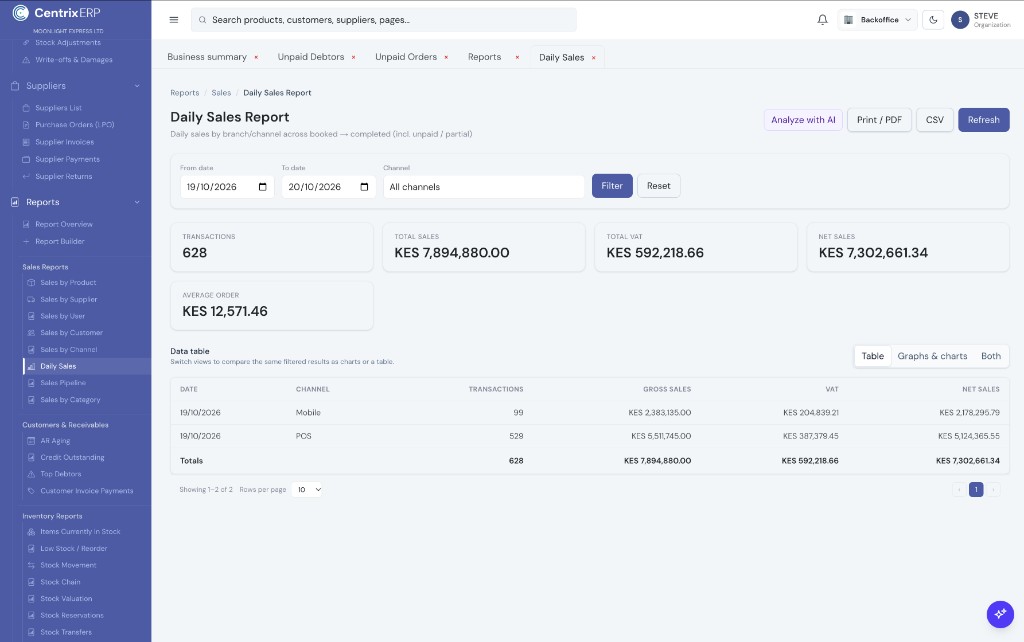Image resolution: width=1024 pixels, height=642 pixels.
Task: Open Purchase Orders (LPO) sidebar item
Action: click(x=74, y=125)
